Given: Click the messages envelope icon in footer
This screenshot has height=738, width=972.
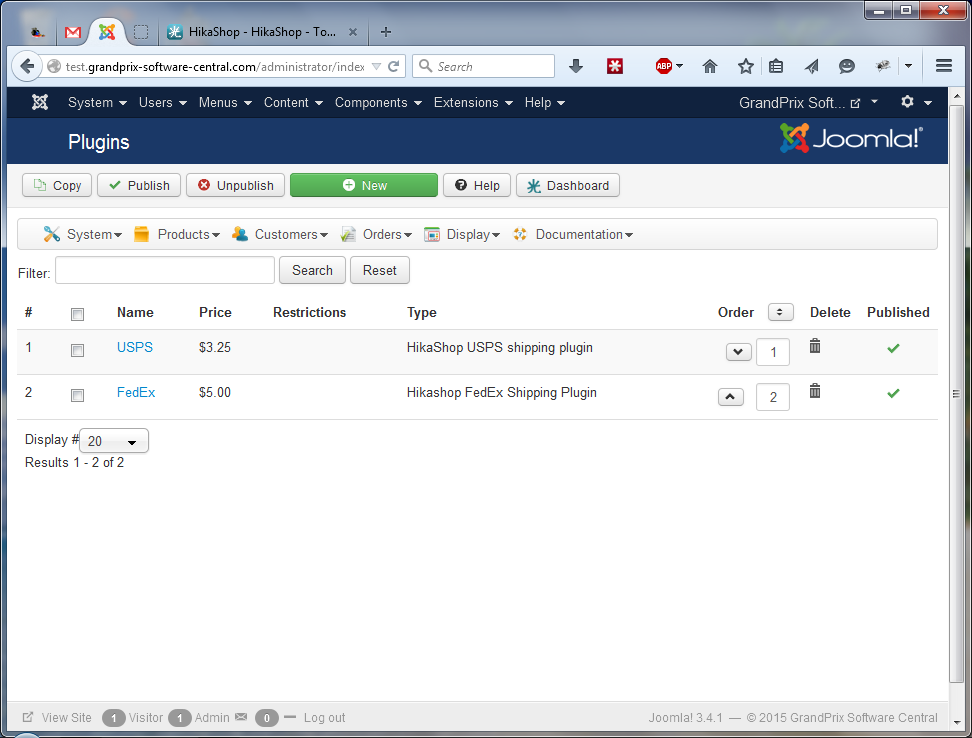Looking at the screenshot, I should (x=241, y=717).
